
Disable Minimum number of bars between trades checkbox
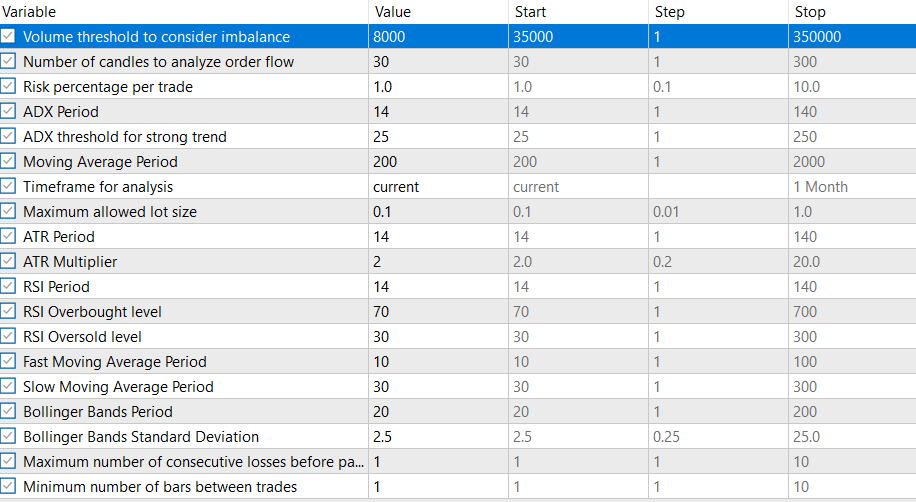point(8,486)
